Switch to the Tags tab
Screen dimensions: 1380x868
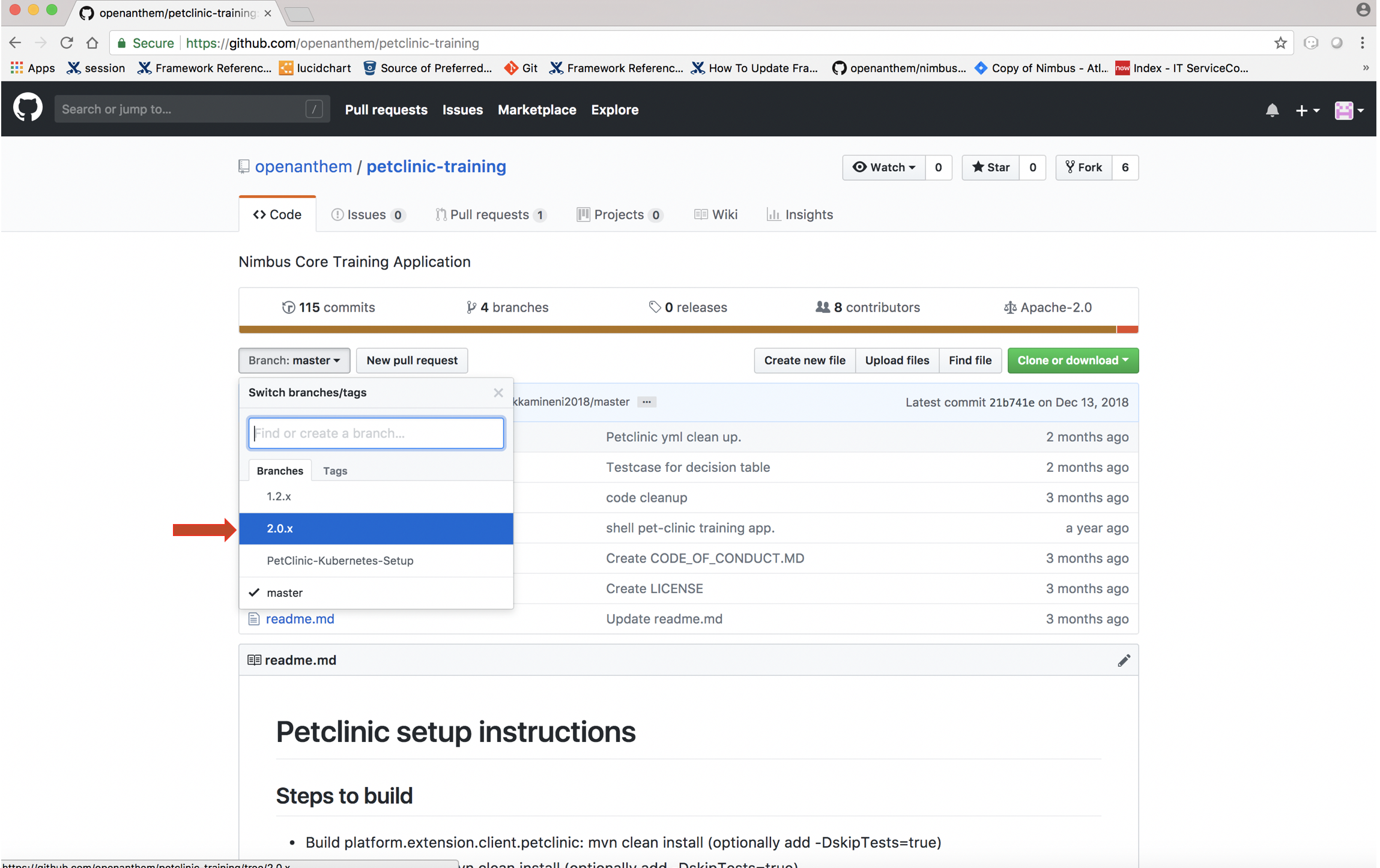334,471
